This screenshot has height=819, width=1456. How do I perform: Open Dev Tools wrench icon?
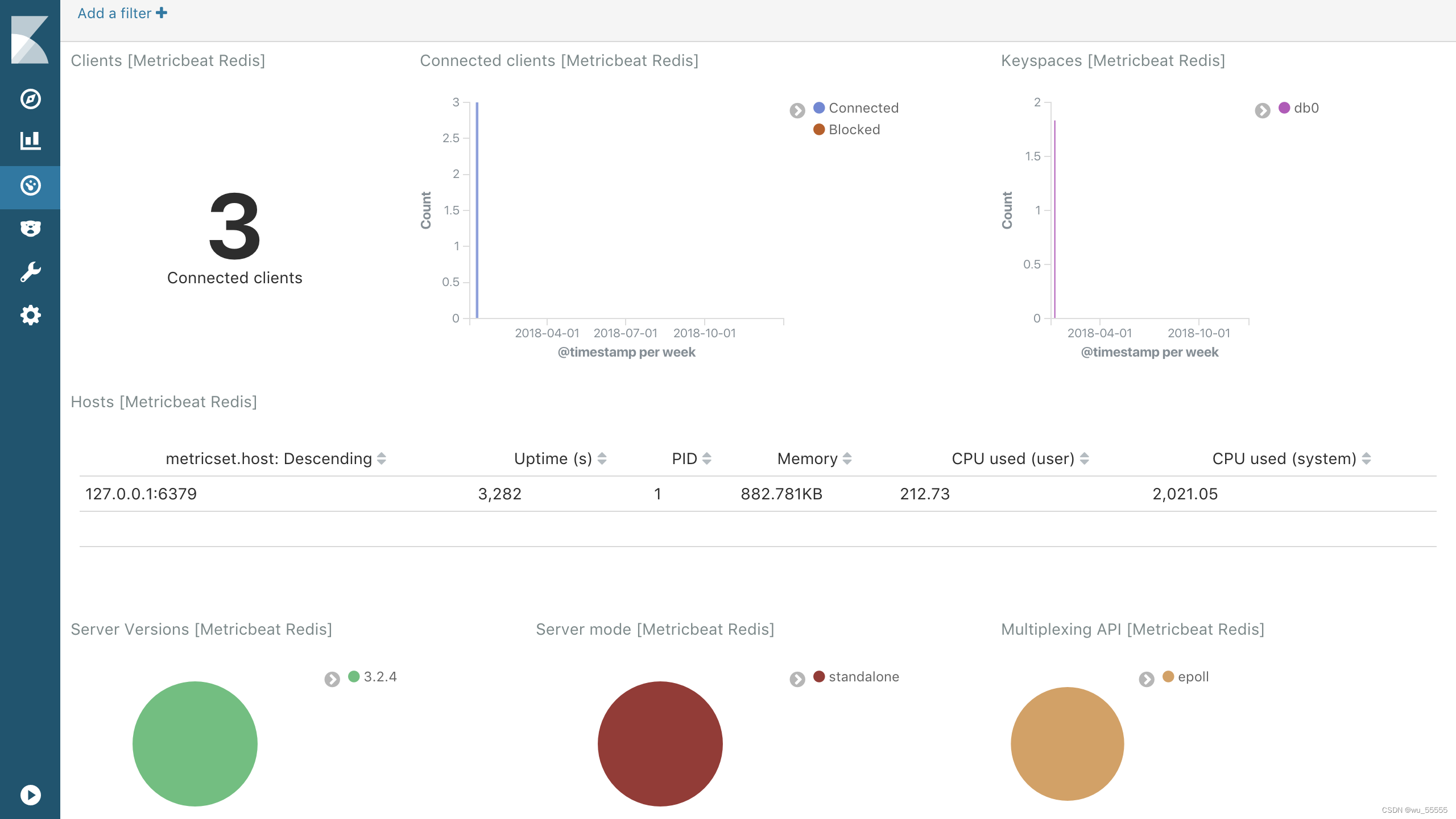(30, 272)
